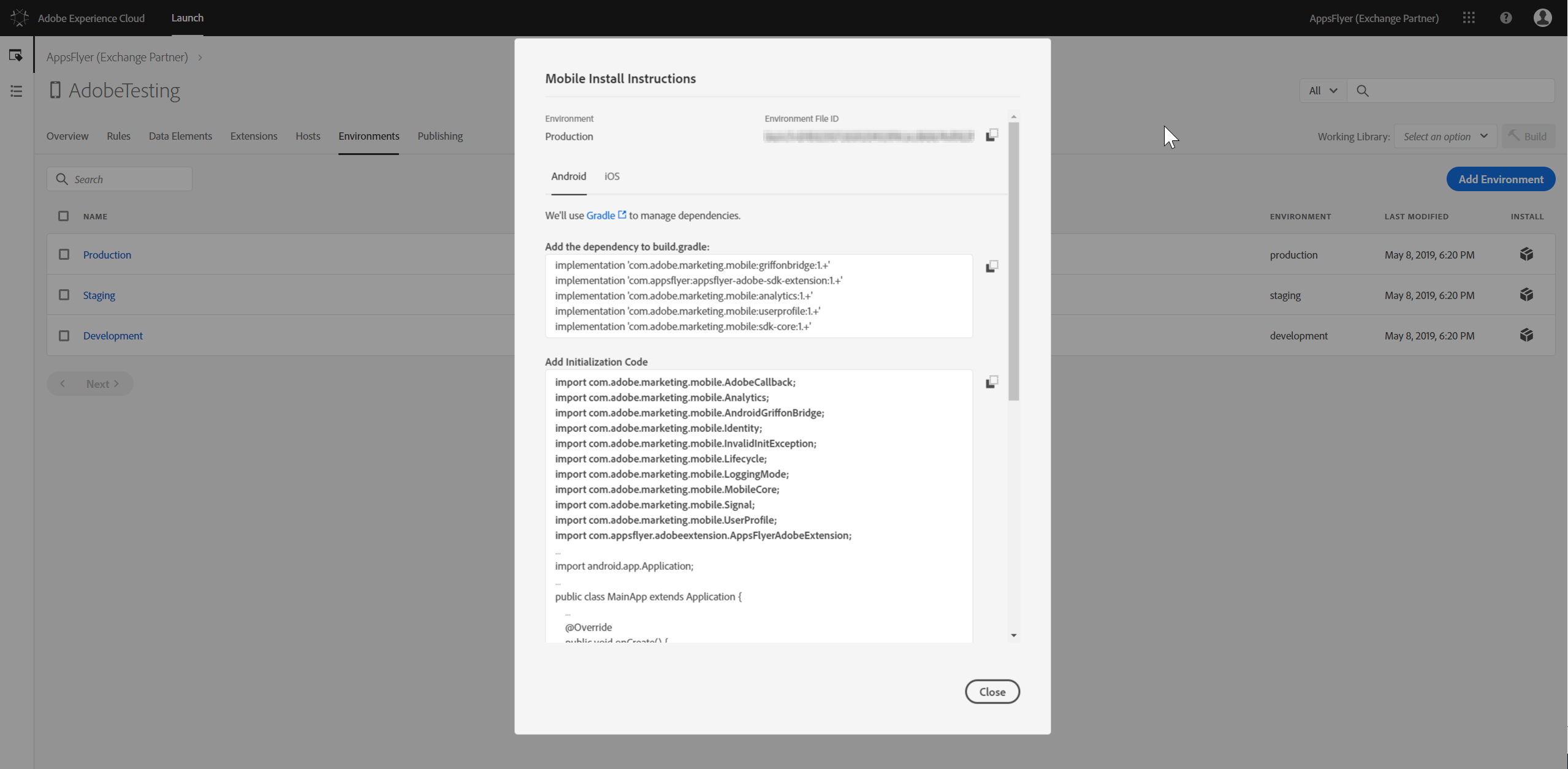Open the All search filter dropdown
The width and height of the screenshot is (1568, 769).
(x=1322, y=91)
